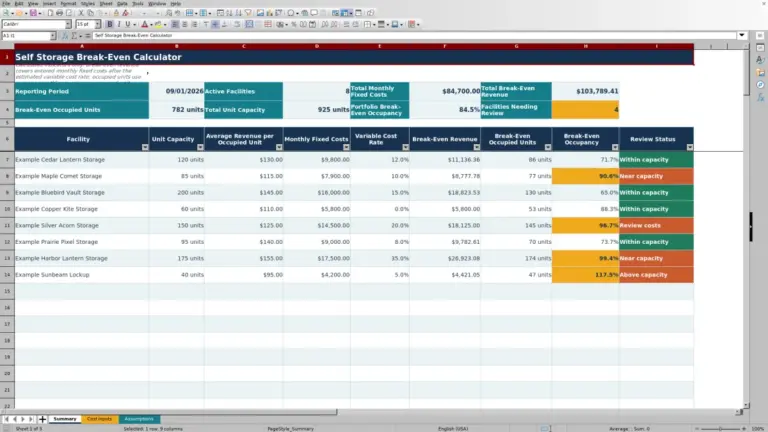Open the File menu

click(x=6, y=3)
